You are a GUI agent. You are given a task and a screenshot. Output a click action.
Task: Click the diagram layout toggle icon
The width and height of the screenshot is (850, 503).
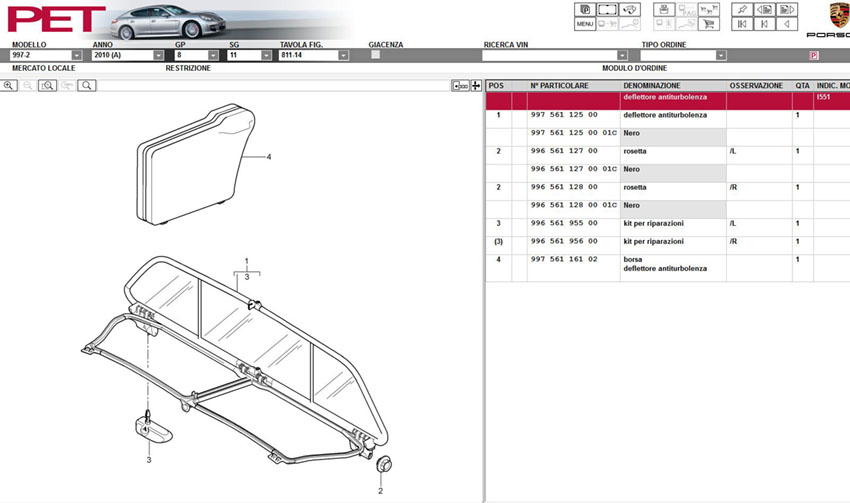pos(460,86)
